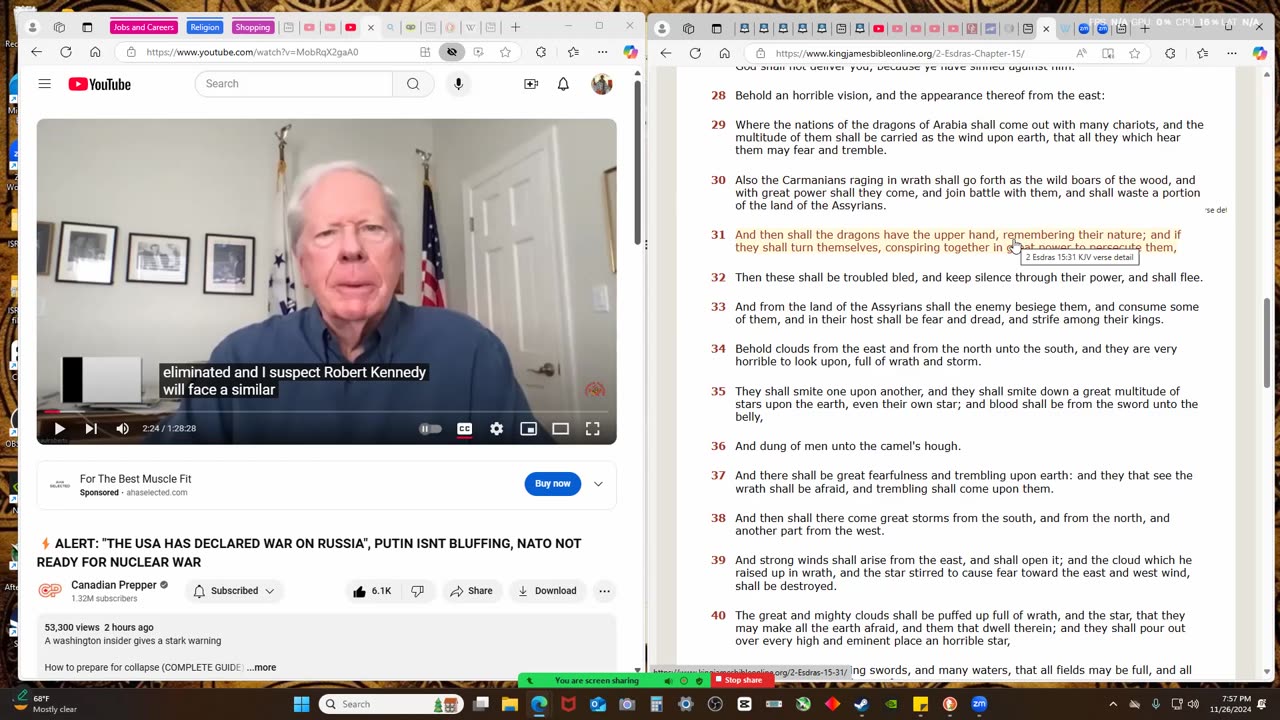Toggle autoplay switch in video player
1280x720 pixels.
tap(430, 429)
